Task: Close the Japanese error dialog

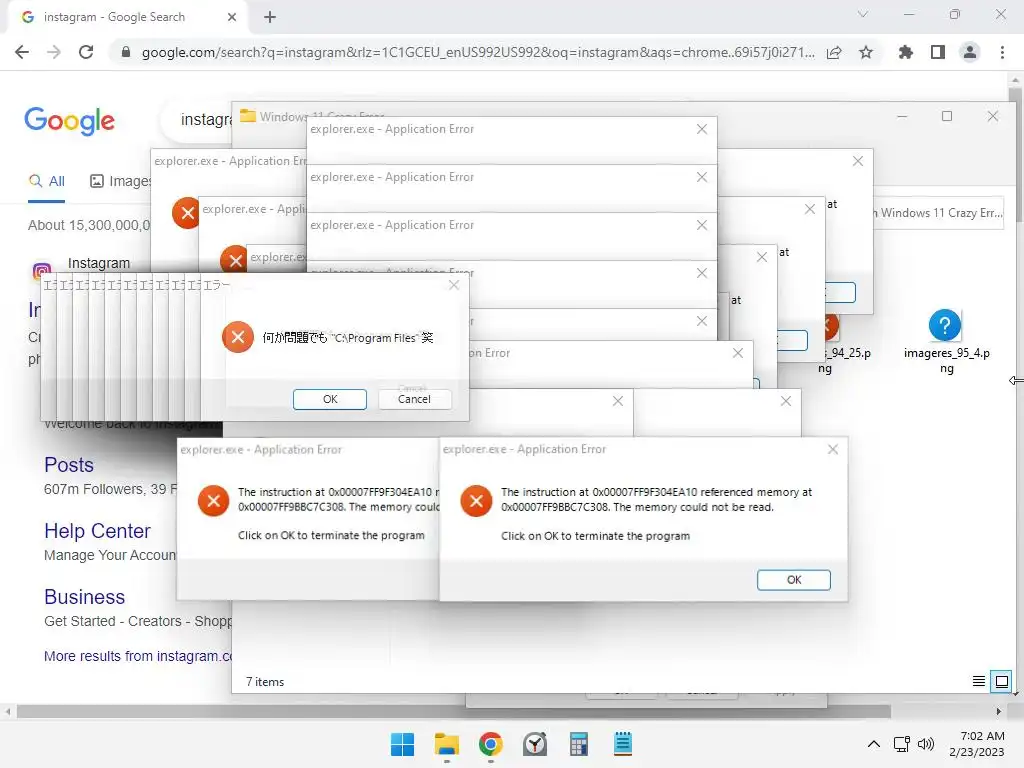Action: tap(454, 285)
